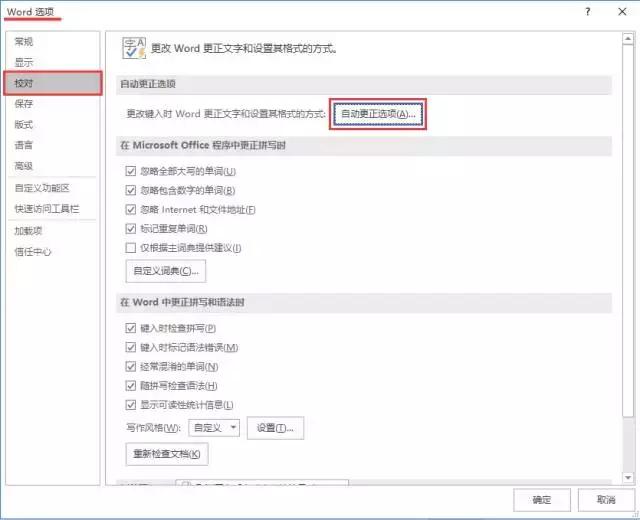Click the vertical scrollbar thumb
Image resolution: width=640 pixels, height=520 pixels.
pos(628,231)
